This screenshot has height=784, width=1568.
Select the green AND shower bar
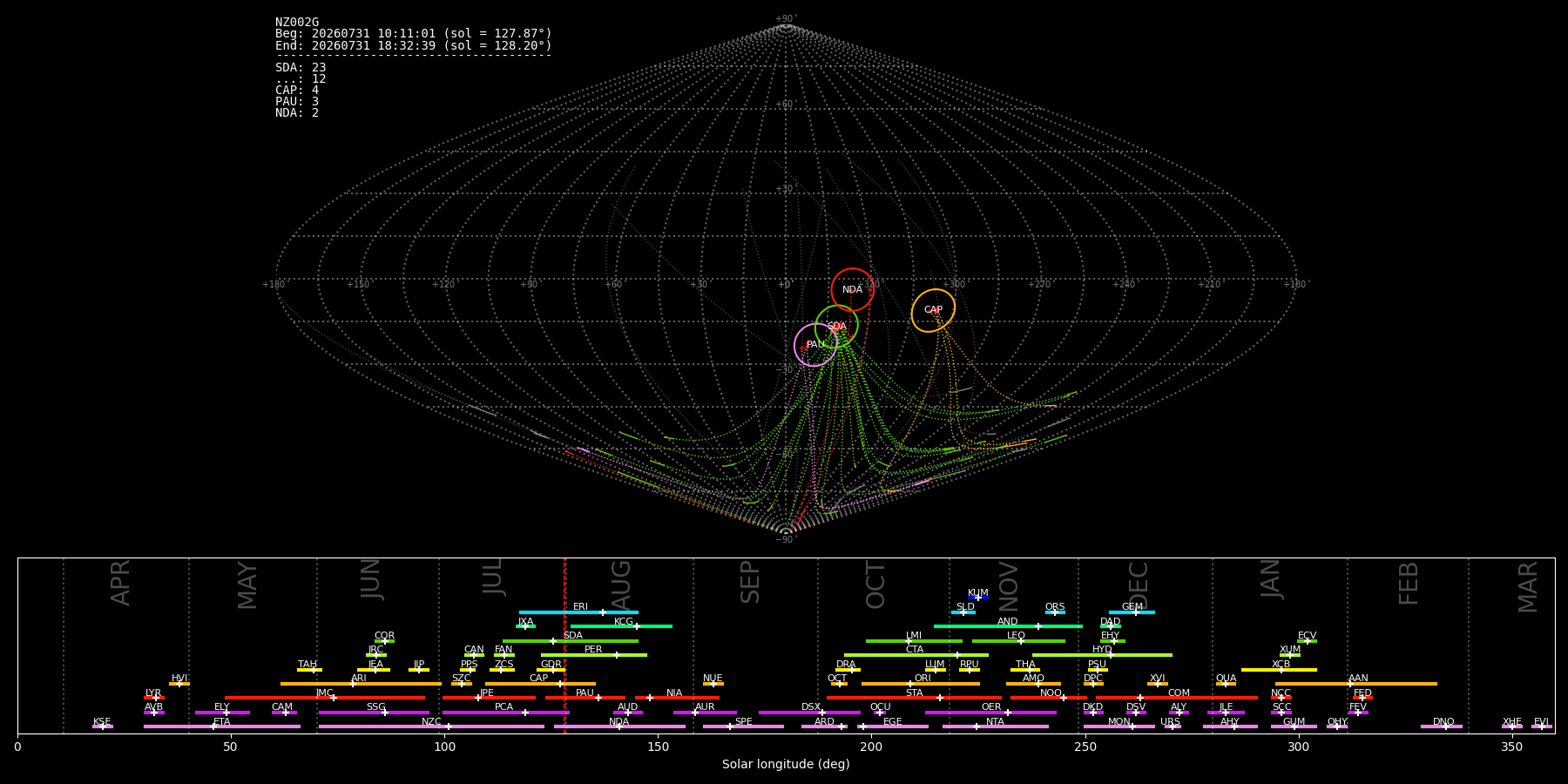tap(1008, 626)
